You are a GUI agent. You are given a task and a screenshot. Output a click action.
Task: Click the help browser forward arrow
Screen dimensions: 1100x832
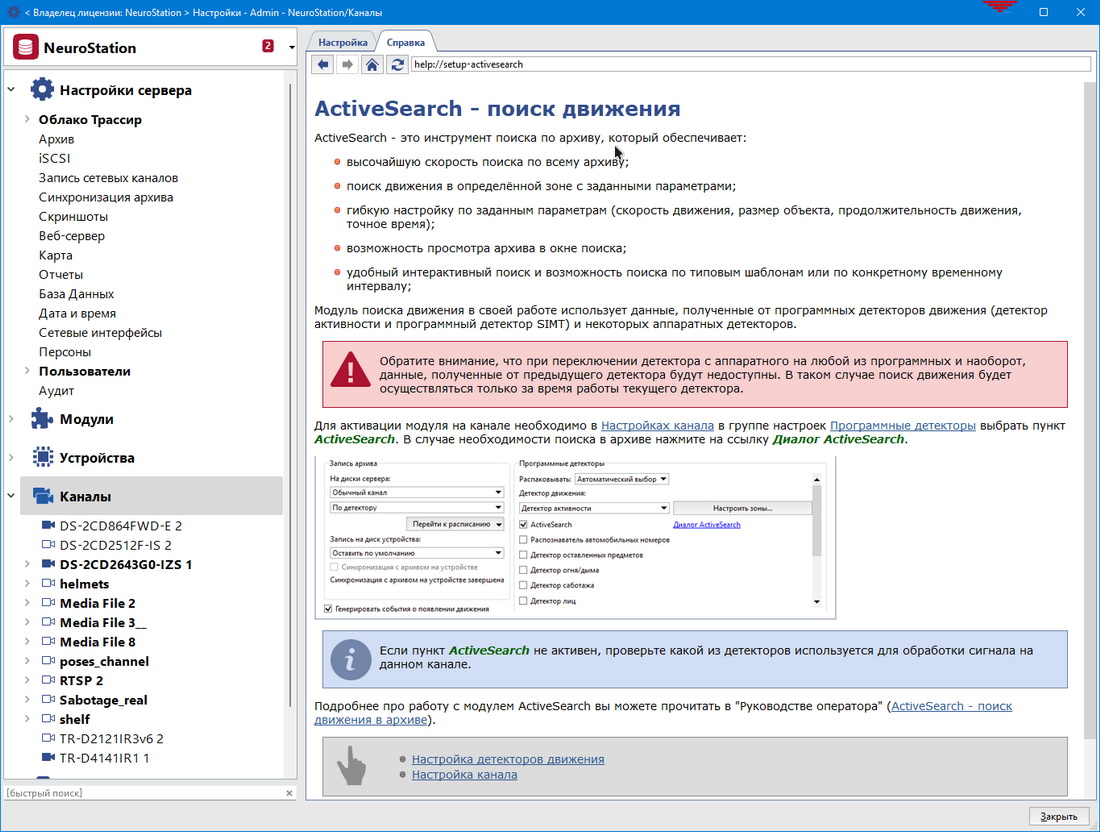pyautogui.click(x=347, y=64)
